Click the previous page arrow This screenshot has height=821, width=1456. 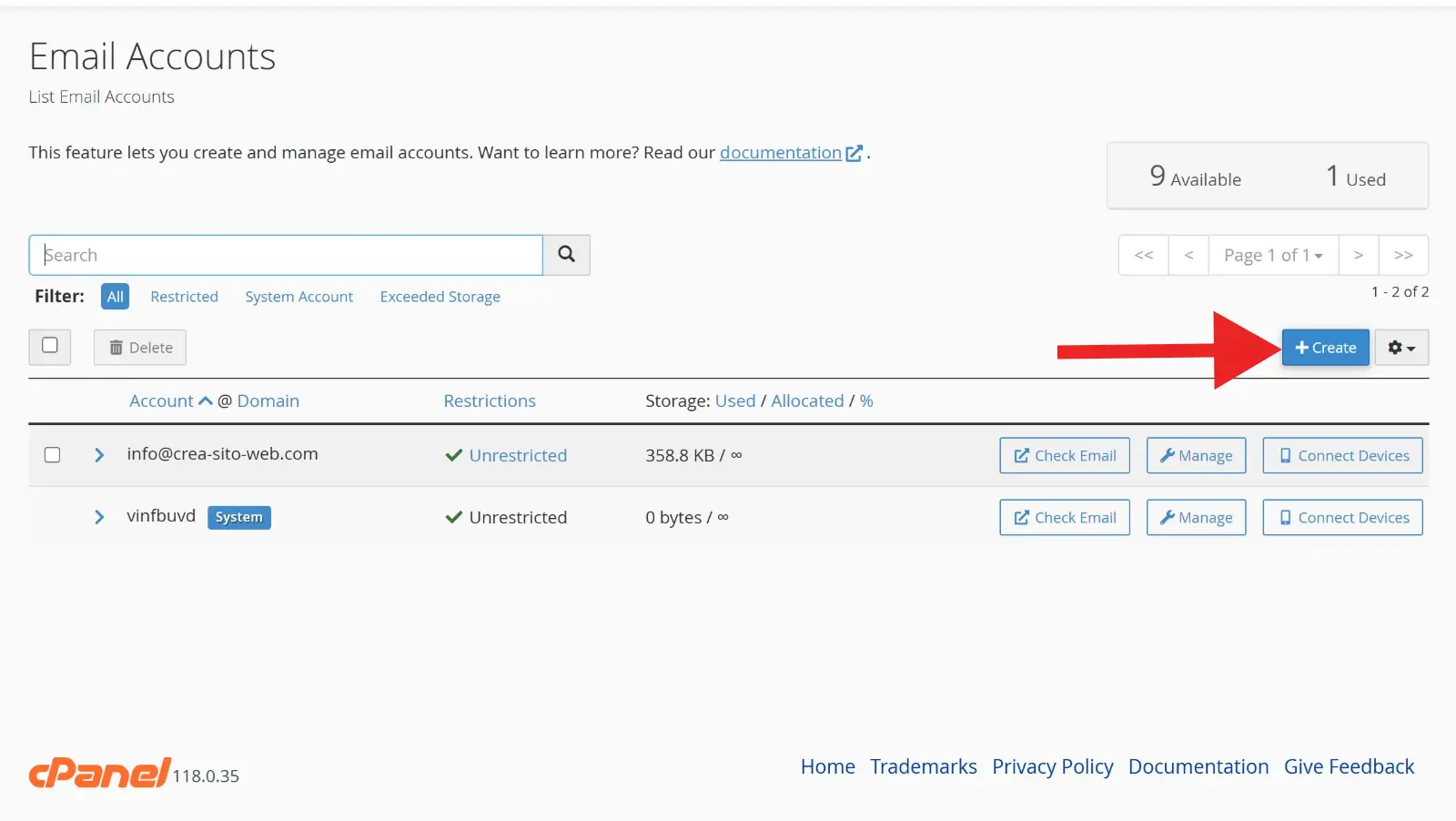(1188, 256)
